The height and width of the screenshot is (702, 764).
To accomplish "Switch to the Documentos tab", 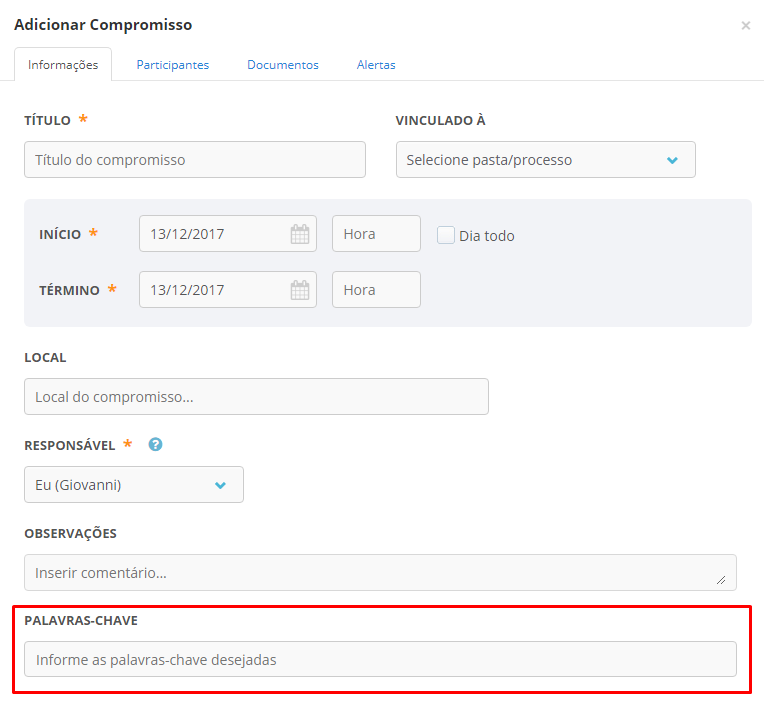I will 283,65.
